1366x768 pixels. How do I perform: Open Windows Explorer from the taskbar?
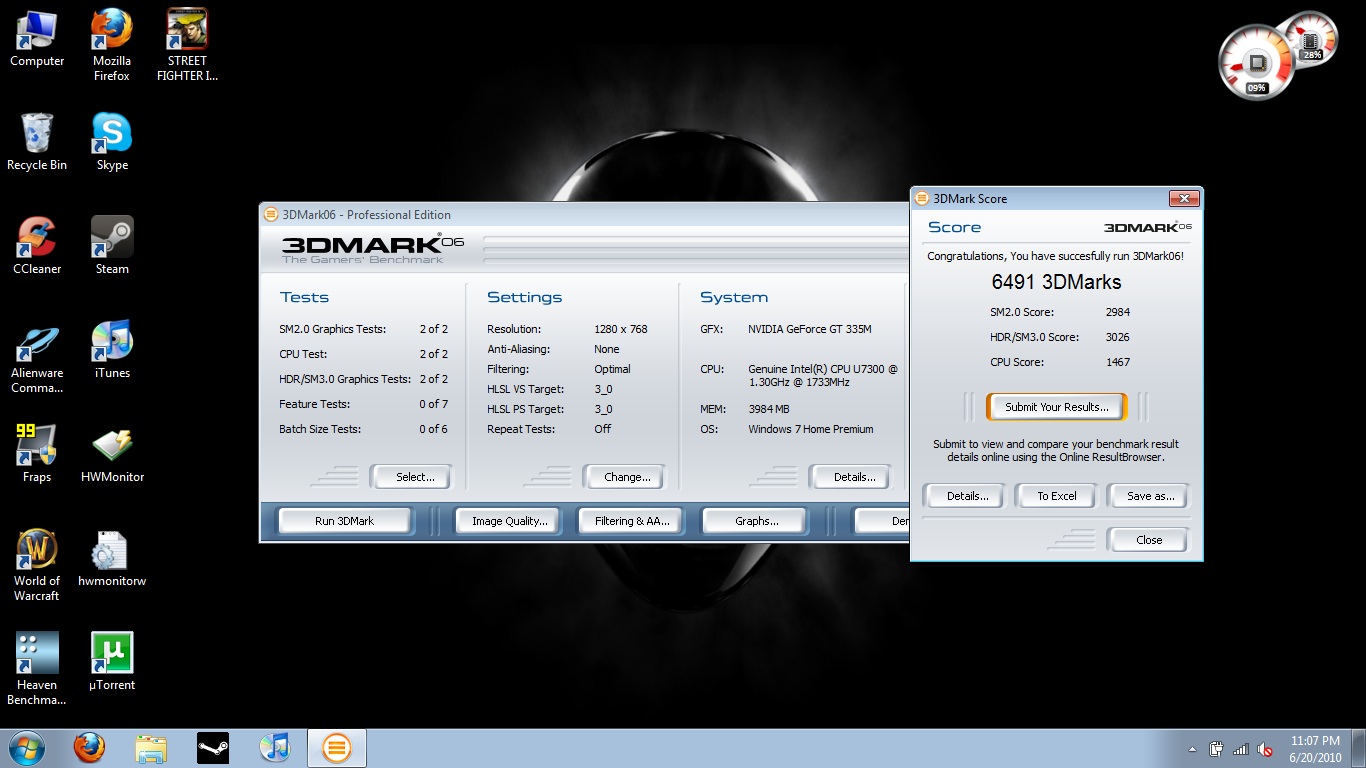coord(151,748)
